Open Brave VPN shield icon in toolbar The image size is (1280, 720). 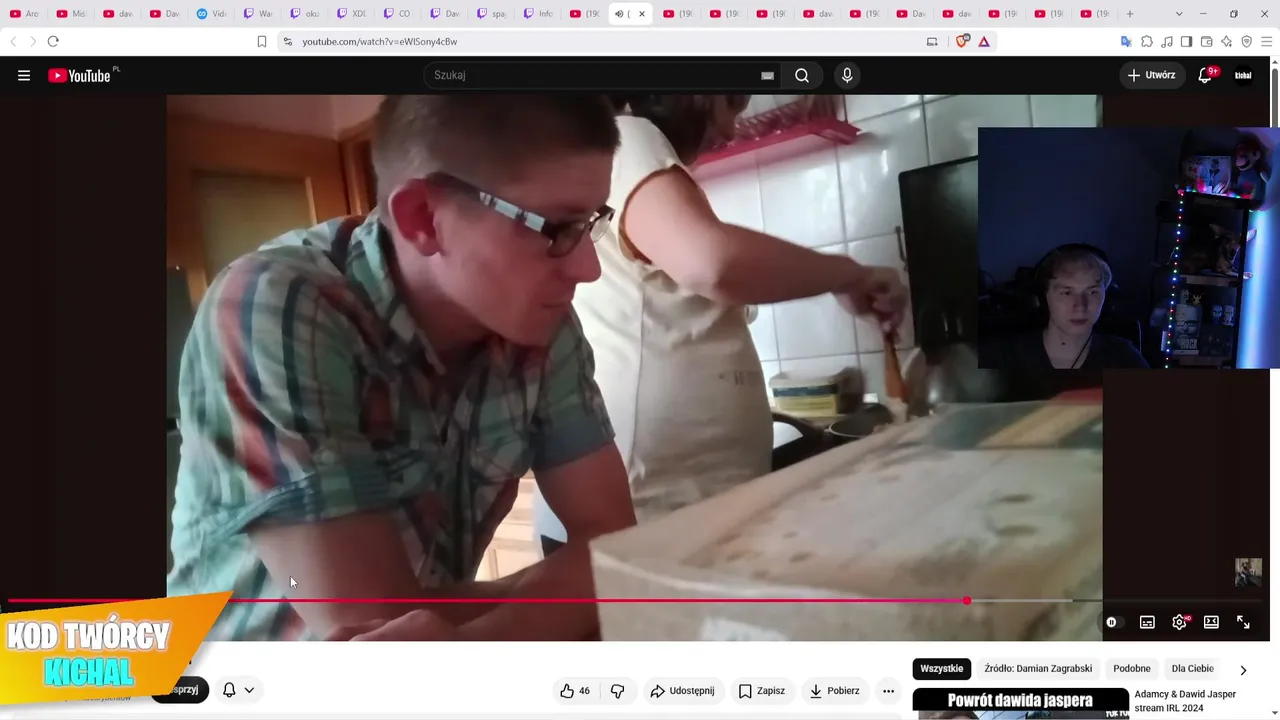tap(1246, 41)
